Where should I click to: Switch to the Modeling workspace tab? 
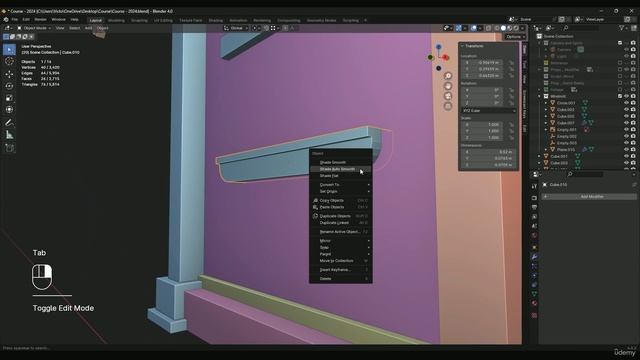[116, 20]
